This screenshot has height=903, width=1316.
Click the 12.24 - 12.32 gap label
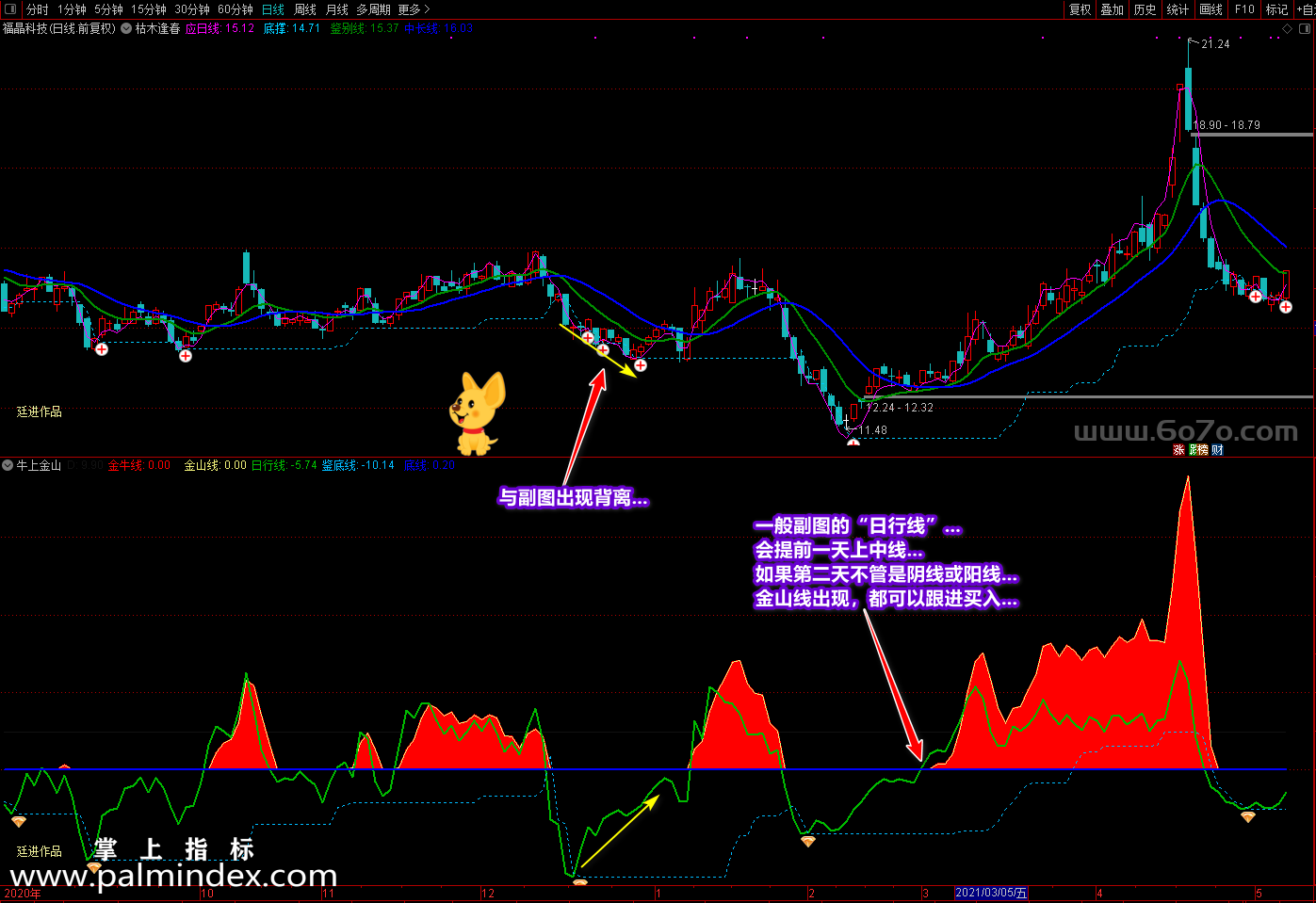point(901,408)
